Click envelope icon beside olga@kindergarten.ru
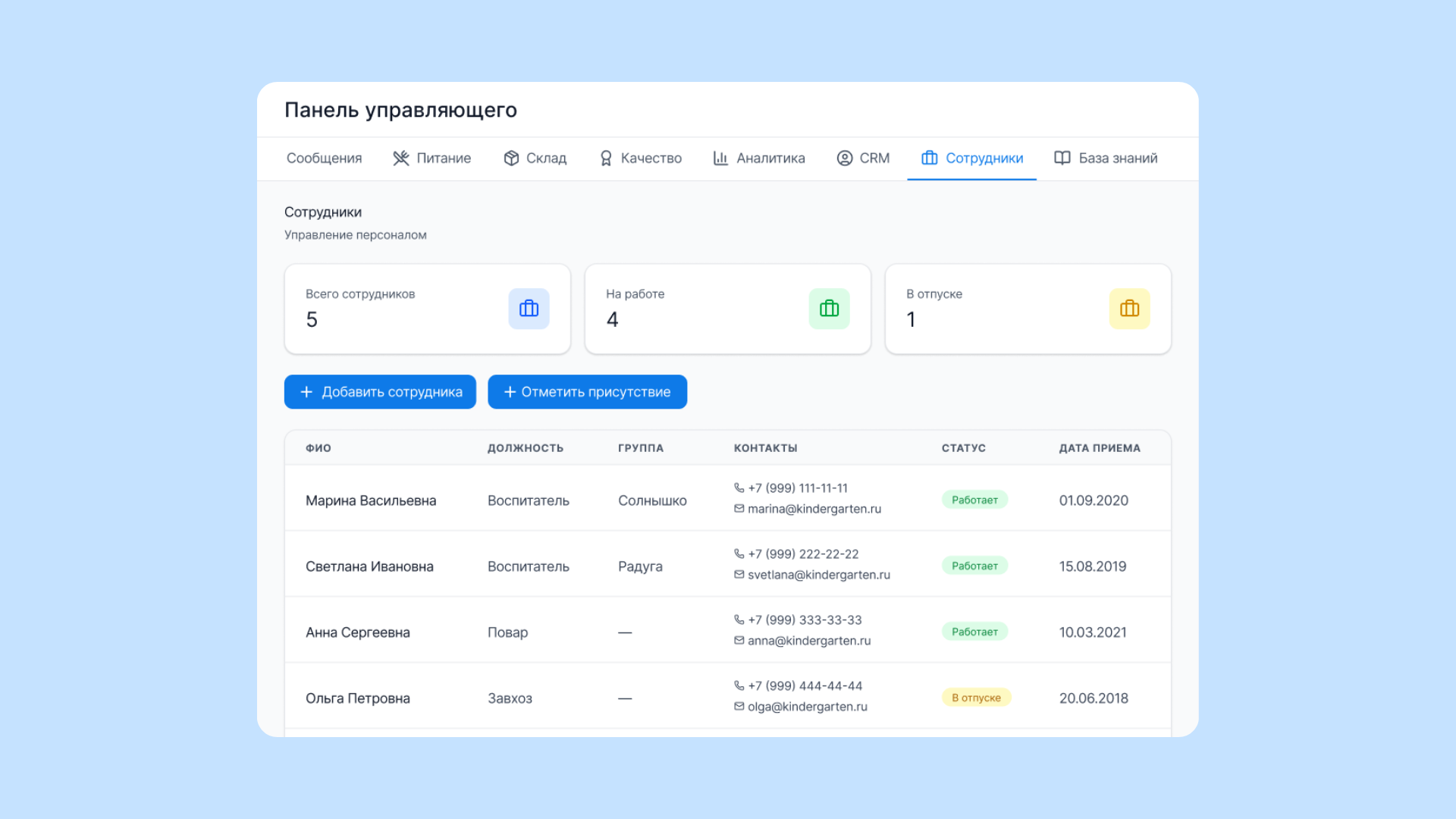The height and width of the screenshot is (819, 1456). click(x=739, y=706)
